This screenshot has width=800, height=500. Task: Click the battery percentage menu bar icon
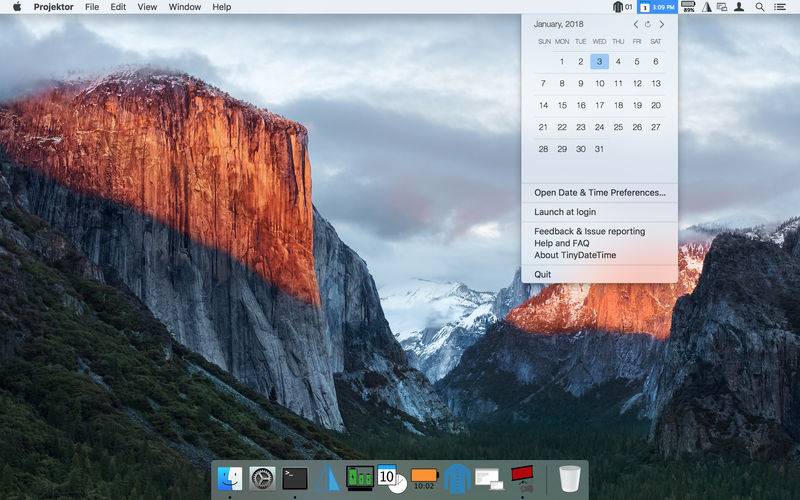tap(688, 7)
